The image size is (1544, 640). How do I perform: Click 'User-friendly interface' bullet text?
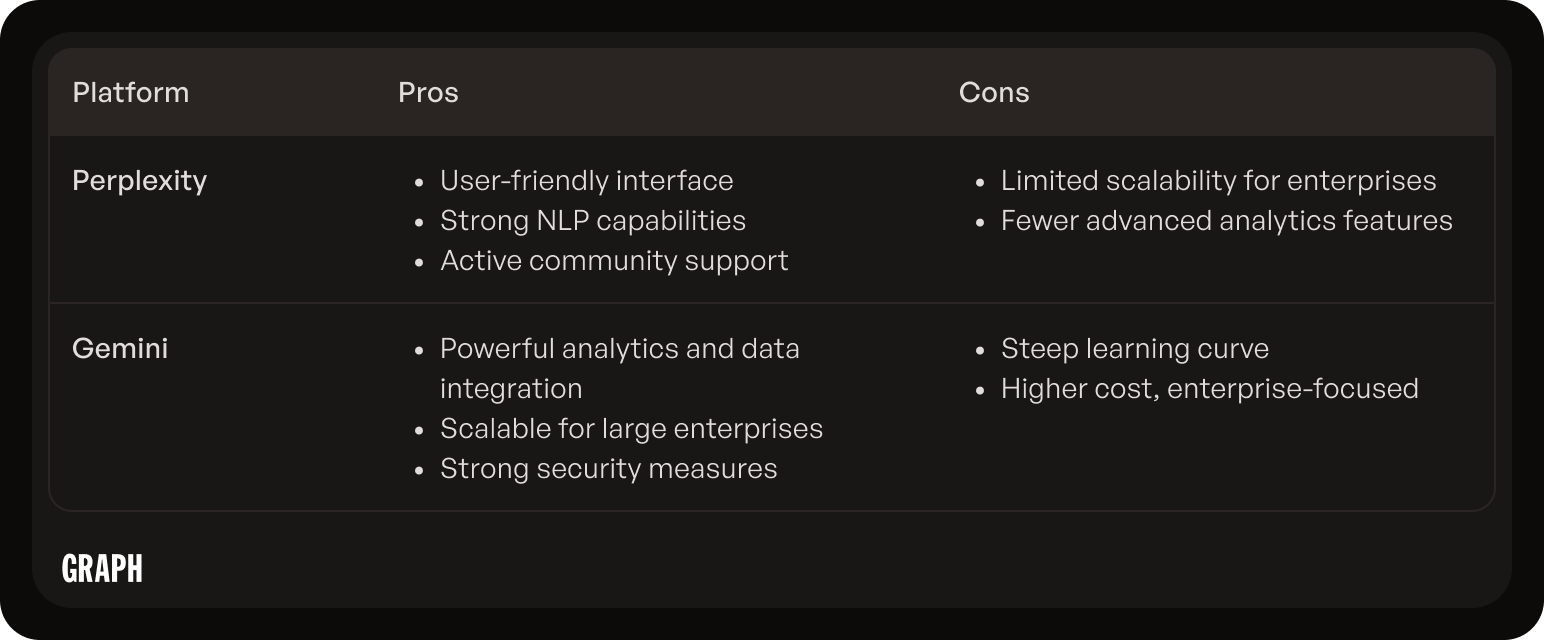click(x=587, y=181)
